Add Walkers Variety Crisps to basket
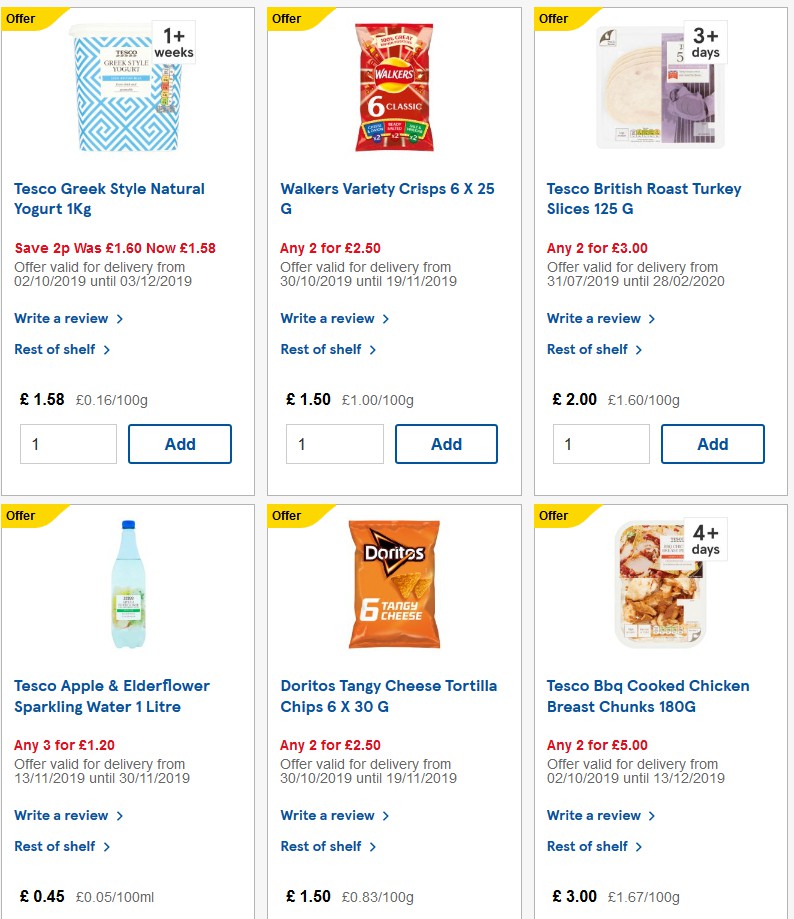The image size is (794, 919). (x=446, y=443)
